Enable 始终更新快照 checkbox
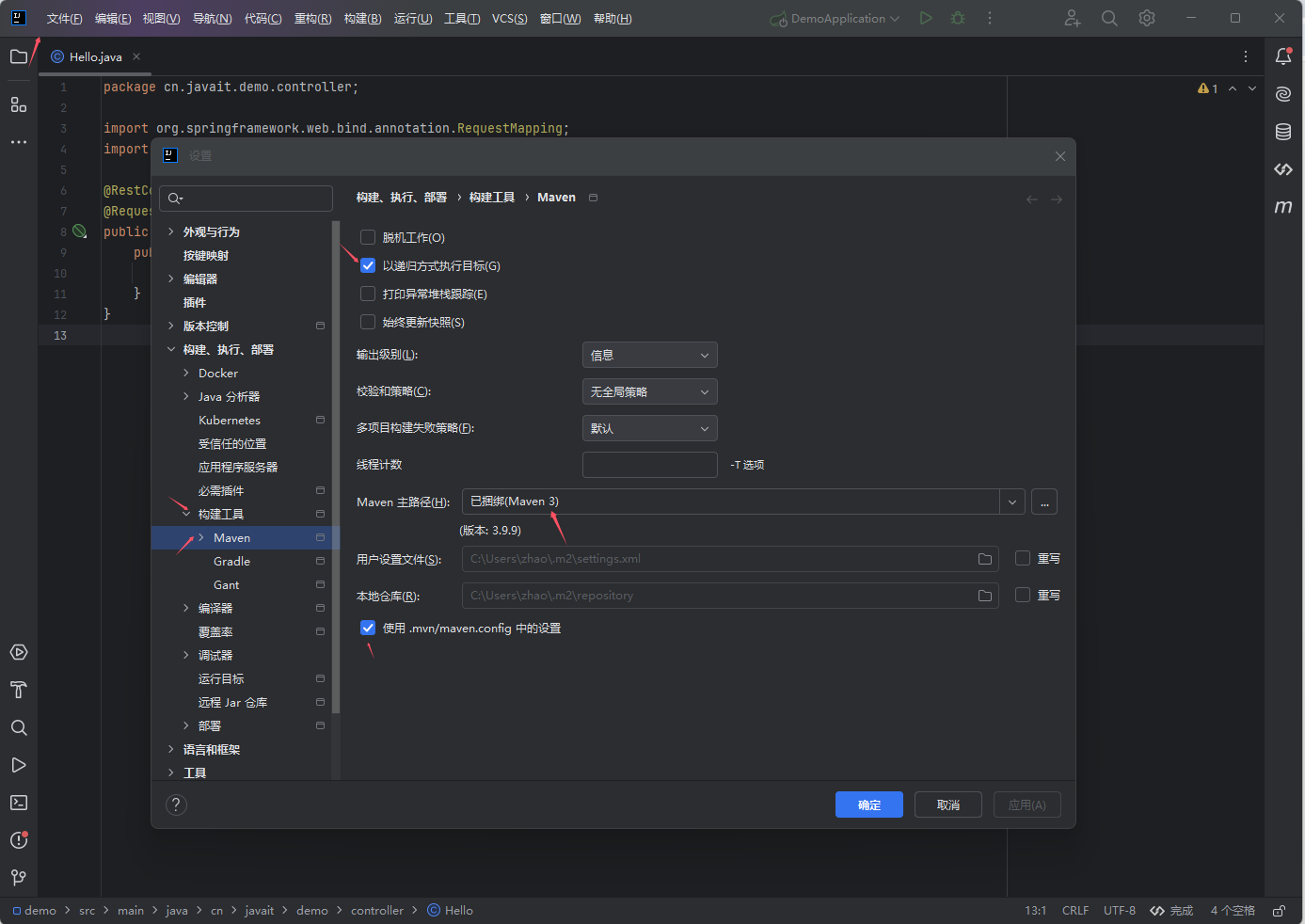 click(368, 322)
